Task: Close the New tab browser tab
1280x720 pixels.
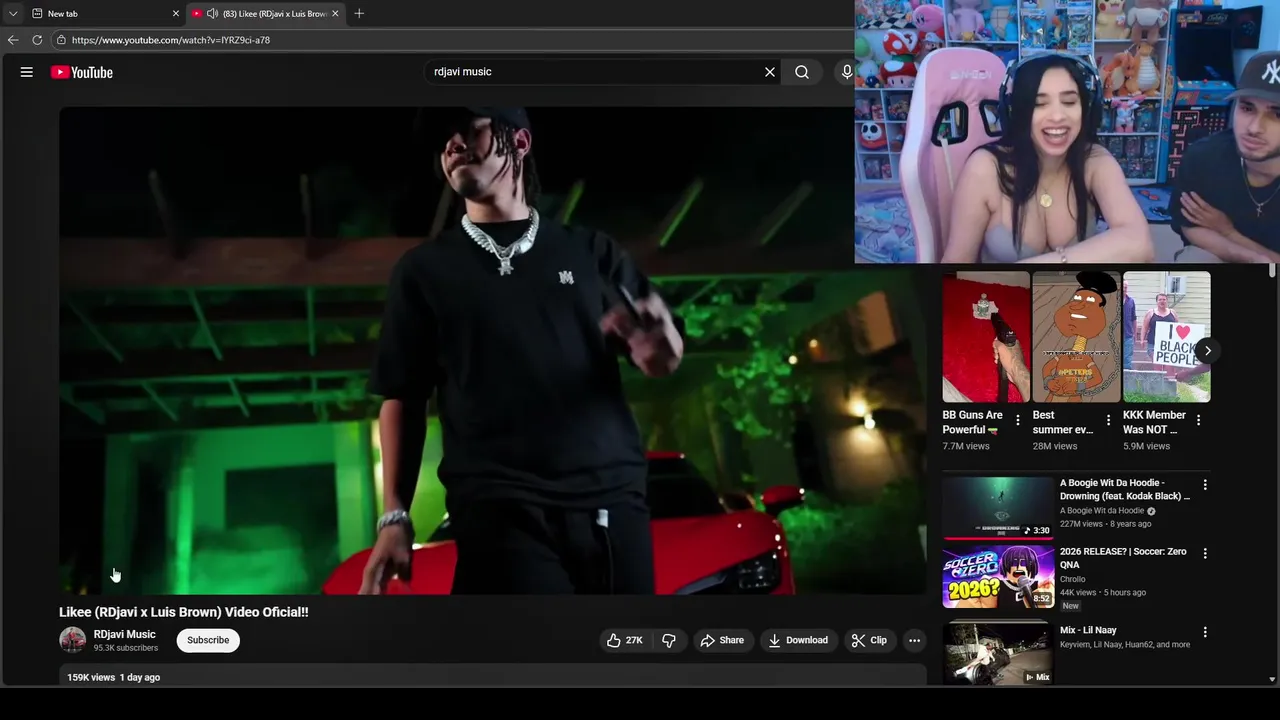Action: (176, 14)
